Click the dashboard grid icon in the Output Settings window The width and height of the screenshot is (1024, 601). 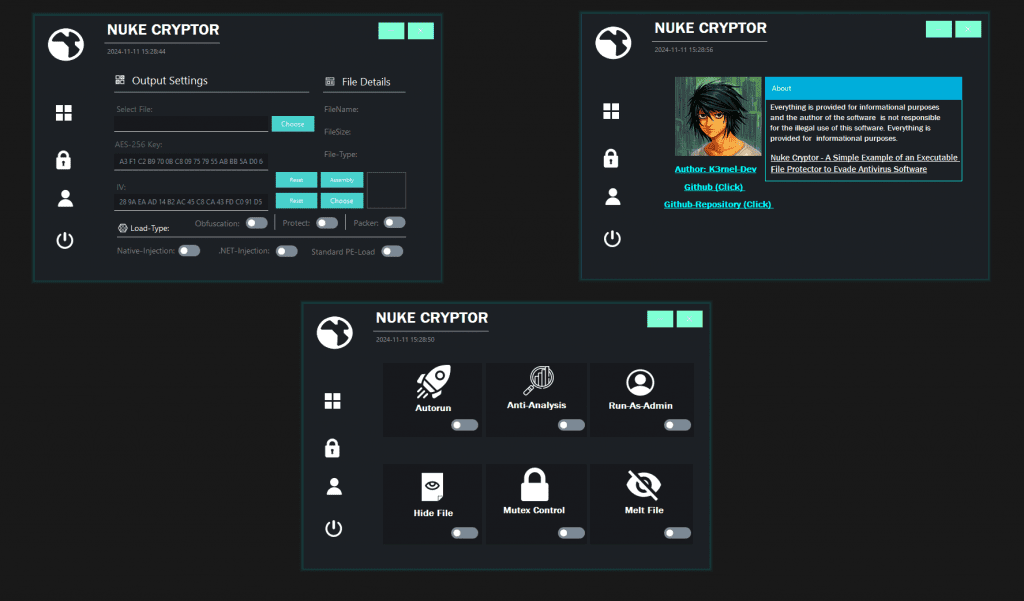[x=64, y=113]
